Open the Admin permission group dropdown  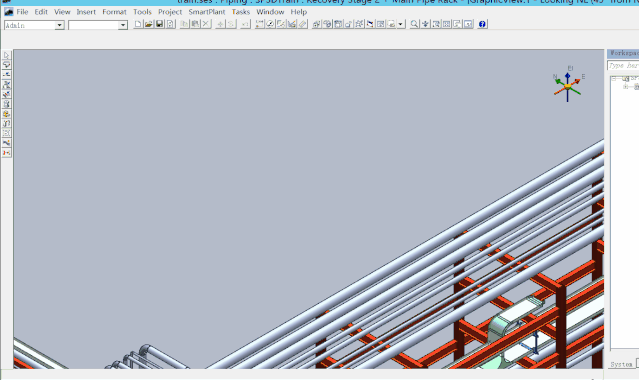pos(59,25)
